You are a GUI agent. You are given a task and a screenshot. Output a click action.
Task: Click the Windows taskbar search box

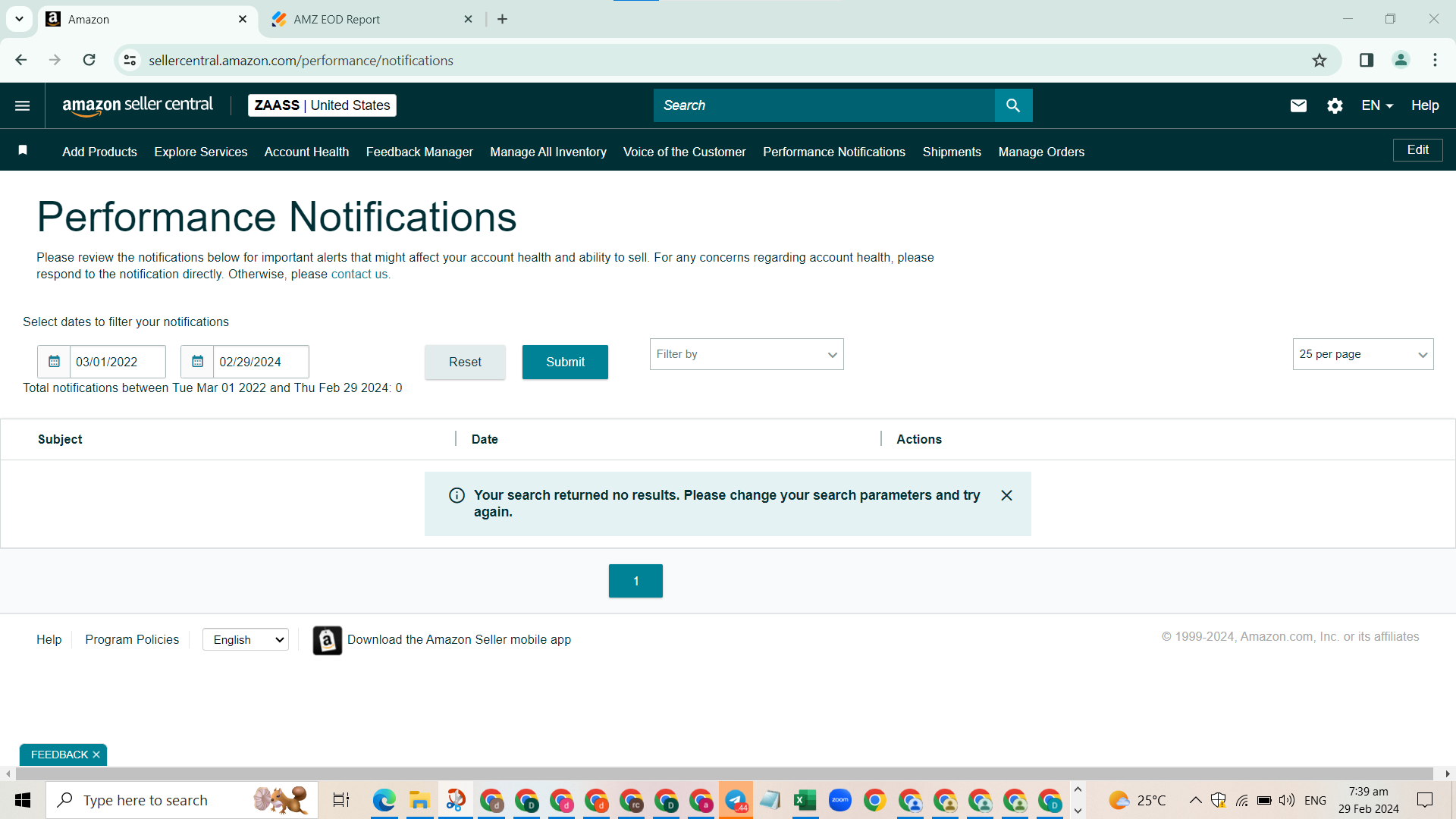[x=182, y=800]
